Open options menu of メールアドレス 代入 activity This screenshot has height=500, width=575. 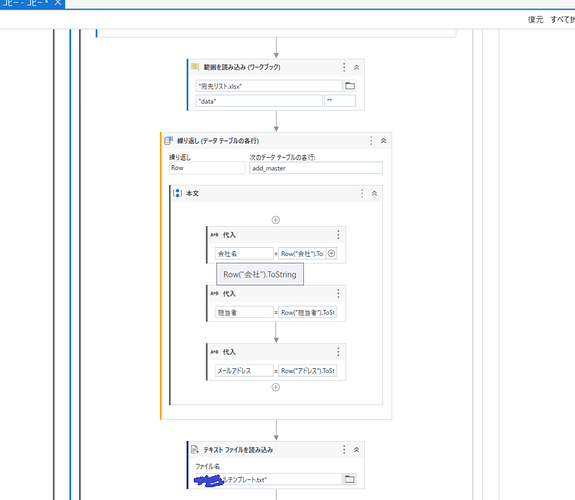(338, 352)
